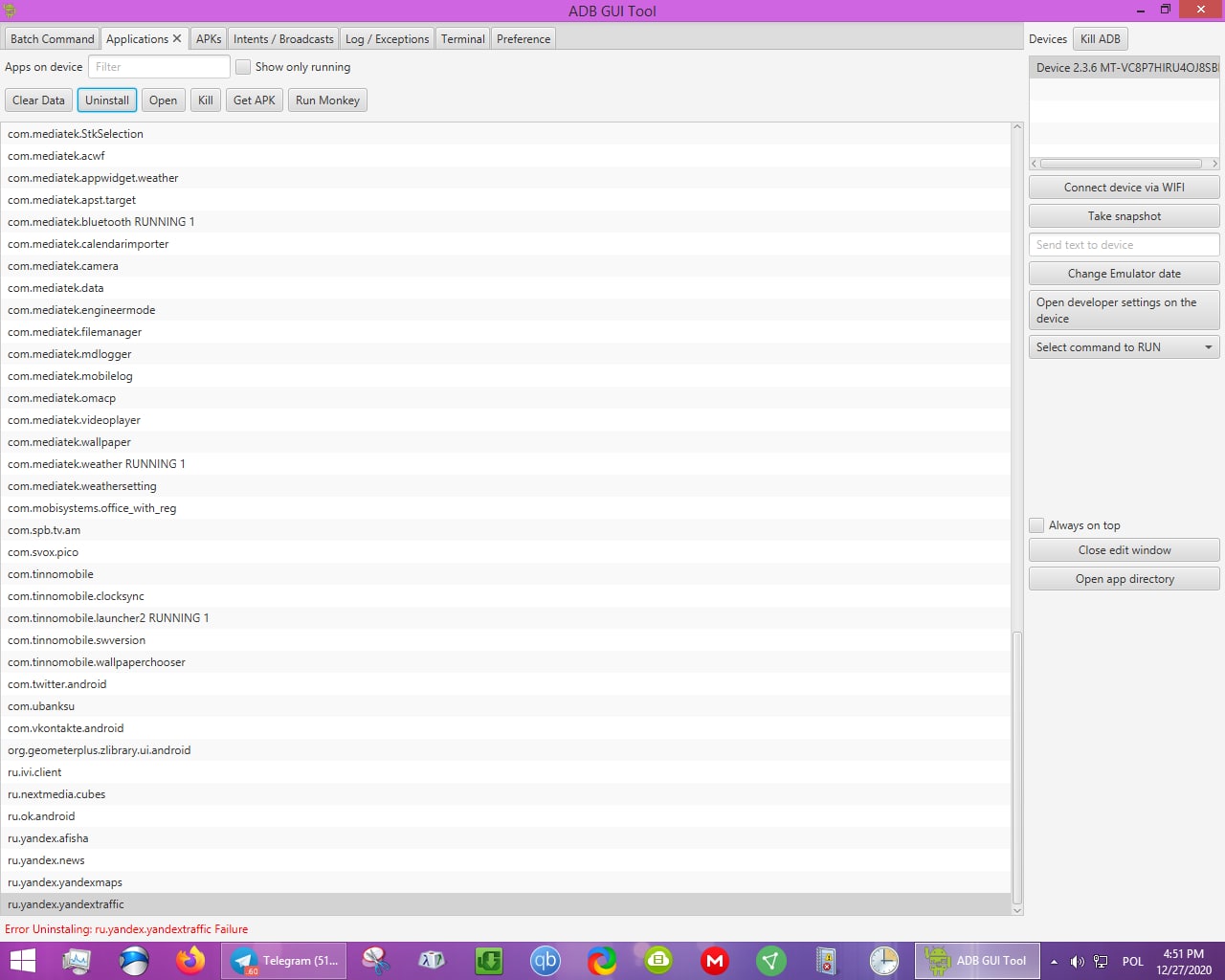Toggle Show only running checkbox
Screen dimensions: 1225x980
click(243, 67)
